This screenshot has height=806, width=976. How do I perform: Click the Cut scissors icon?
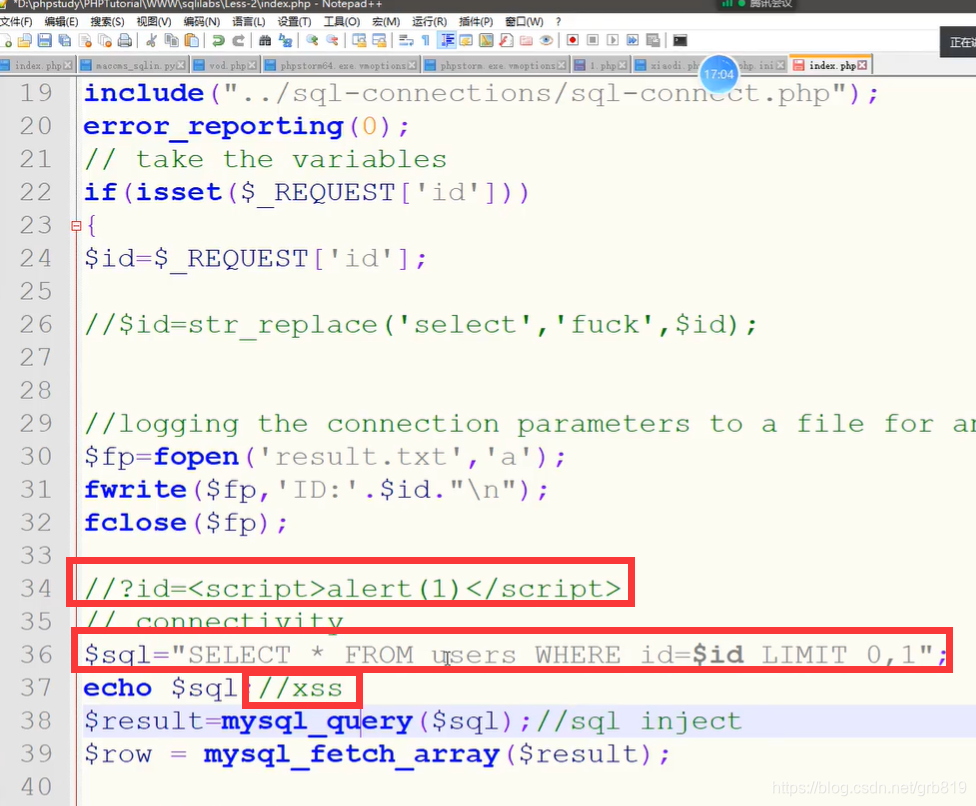[x=151, y=41]
